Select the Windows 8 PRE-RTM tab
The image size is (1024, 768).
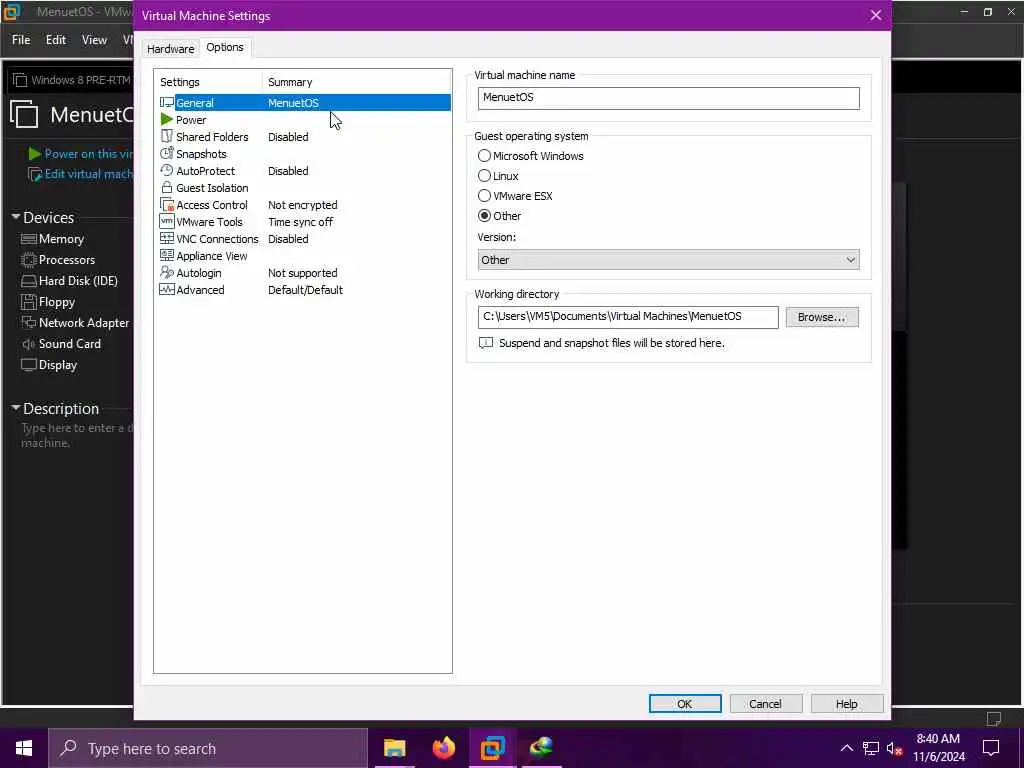coord(72,80)
